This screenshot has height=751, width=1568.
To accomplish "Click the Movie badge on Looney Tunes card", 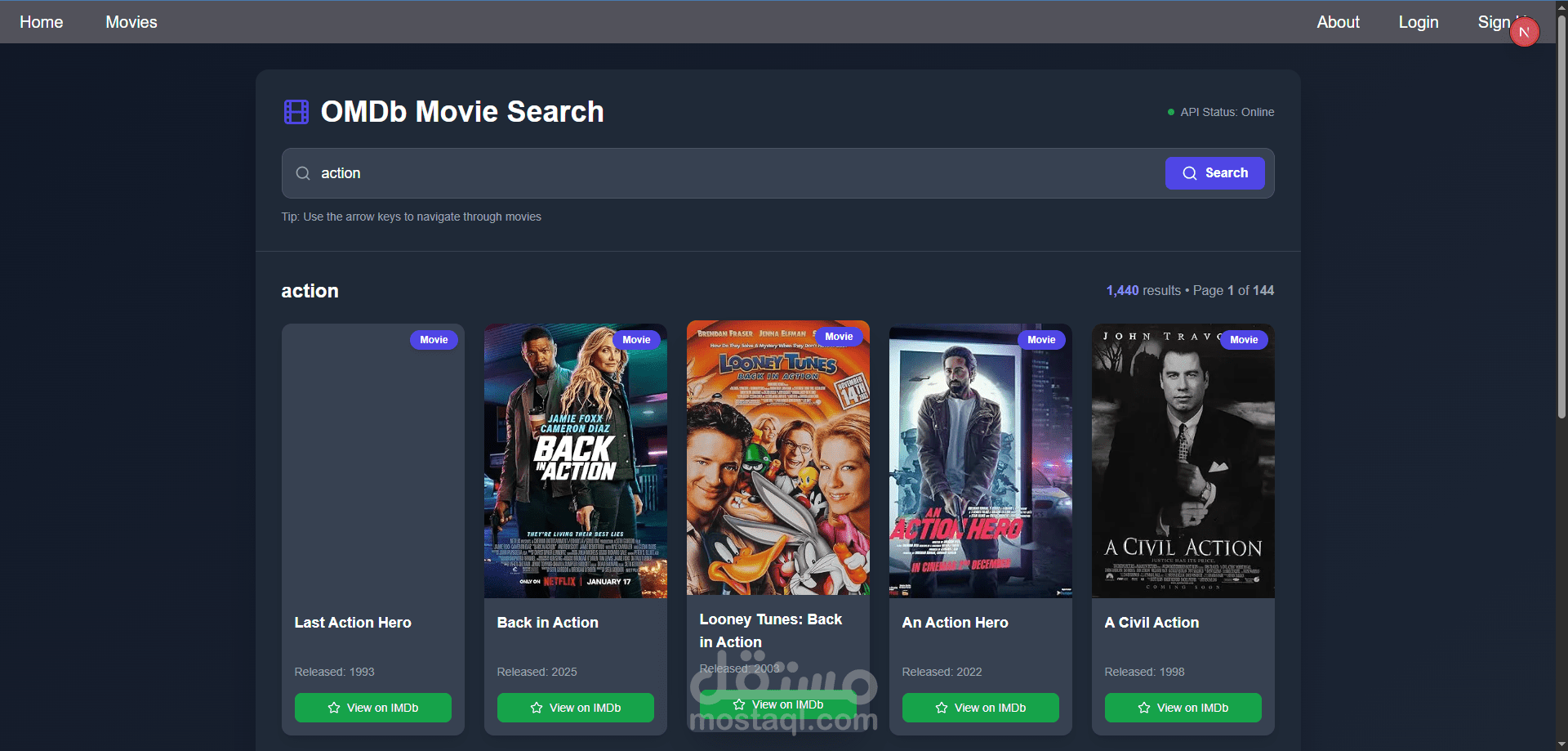I will tap(839, 337).
